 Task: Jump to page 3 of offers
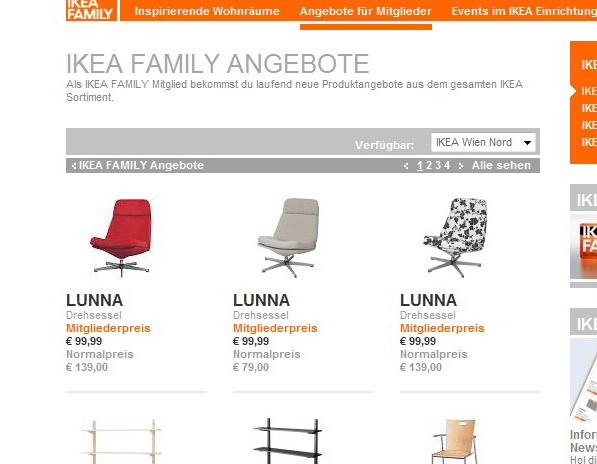(438, 165)
